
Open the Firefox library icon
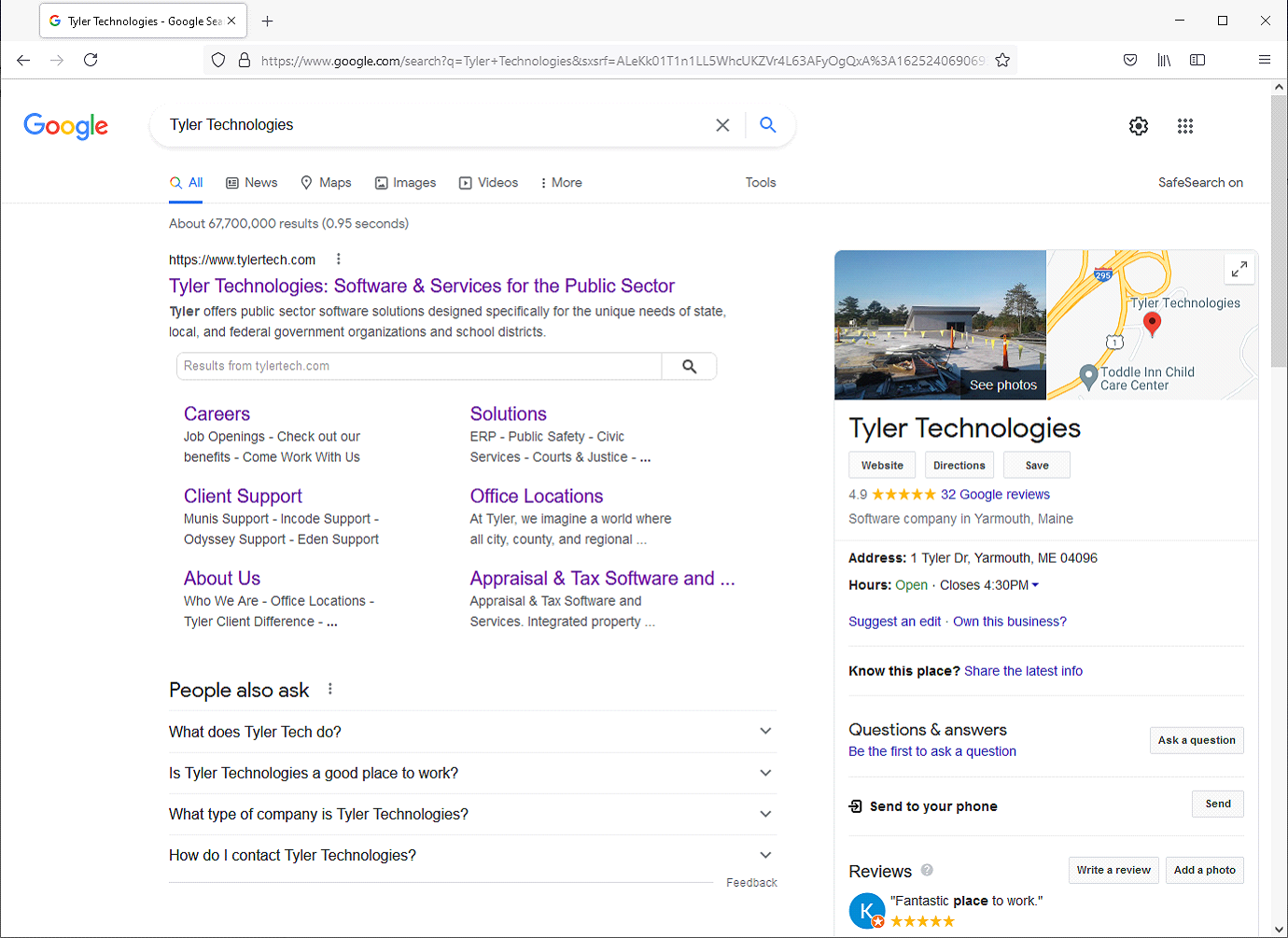1164,60
